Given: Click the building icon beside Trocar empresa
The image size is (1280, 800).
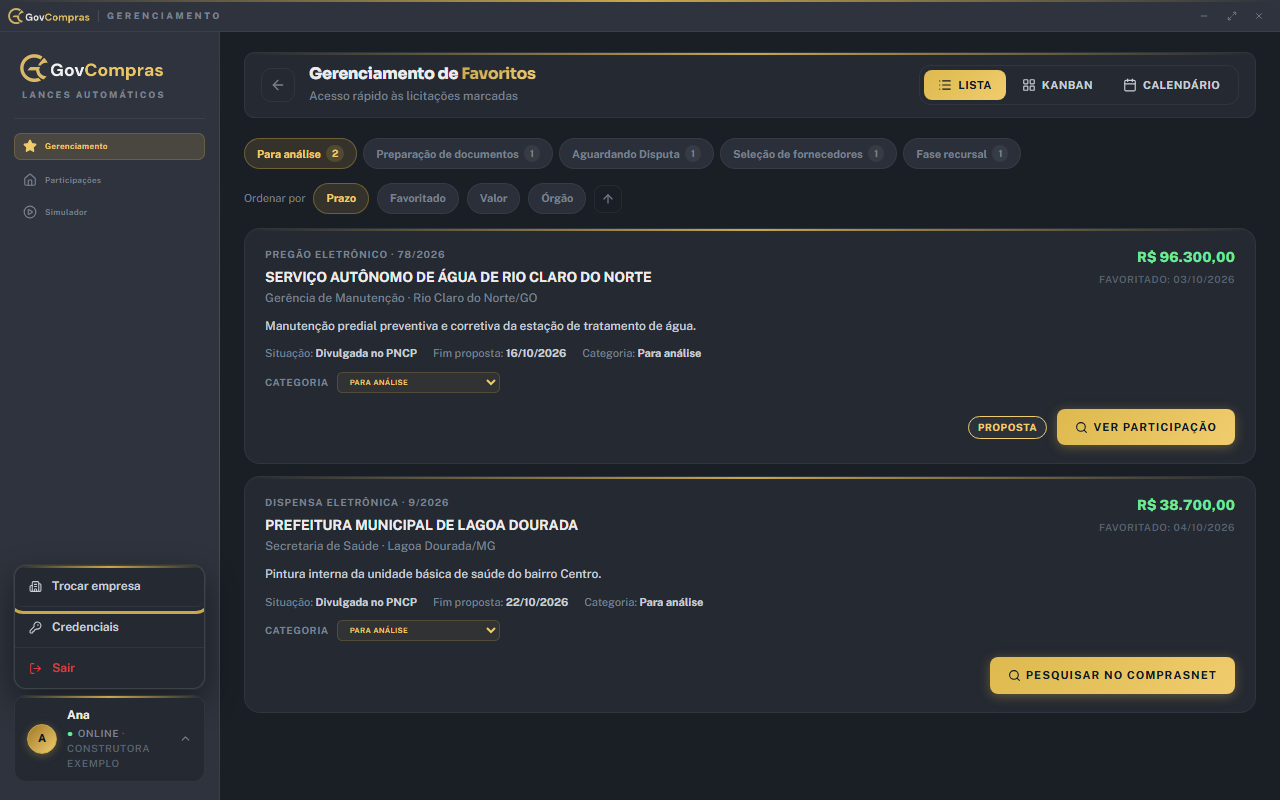Looking at the screenshot, I should (35, 586).
